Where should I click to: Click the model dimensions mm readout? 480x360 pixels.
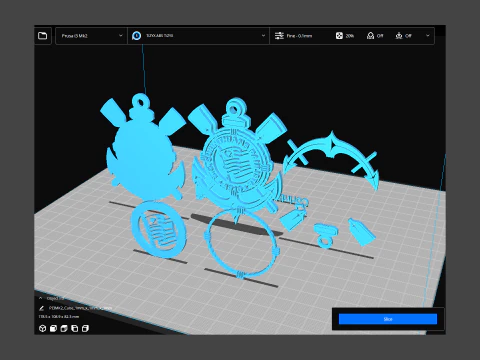pyautogui.click(x=59, y=316)
